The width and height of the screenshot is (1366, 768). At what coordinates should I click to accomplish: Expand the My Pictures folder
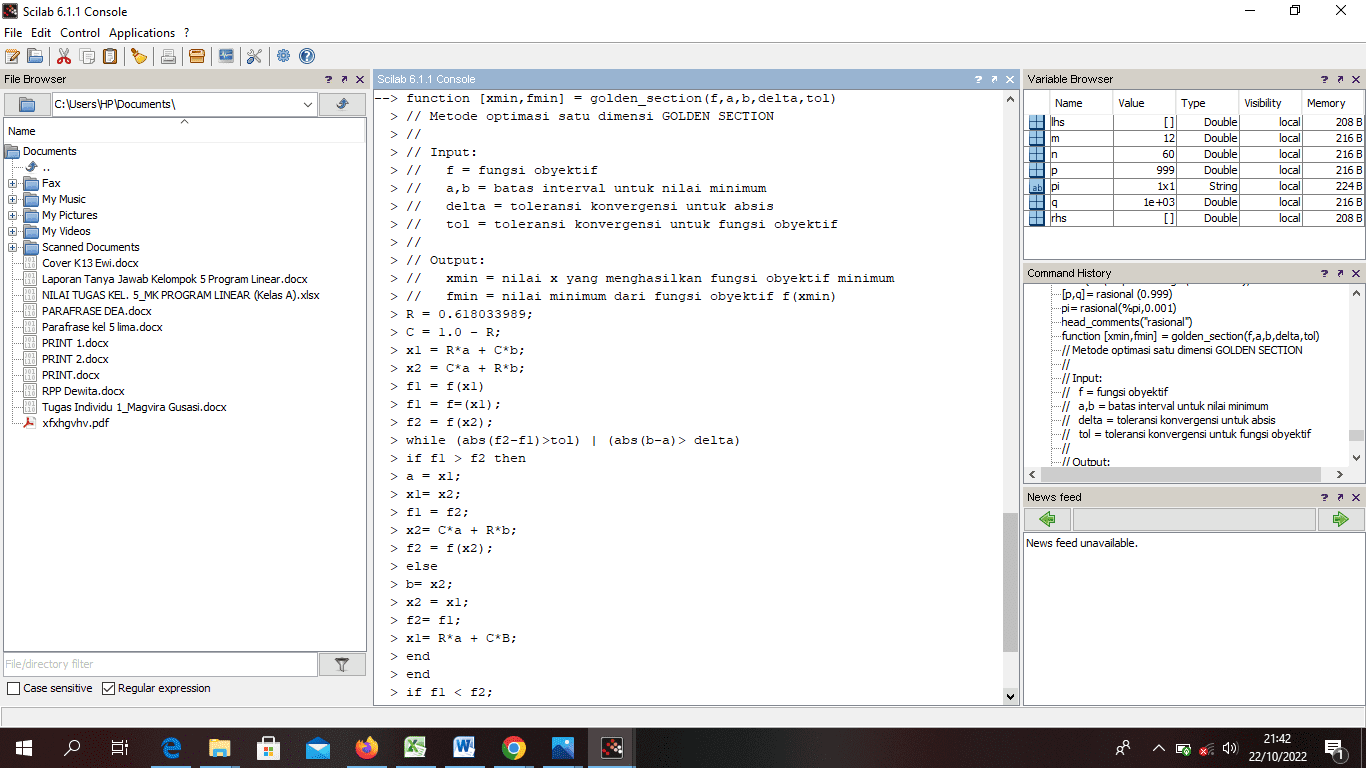(12, 215)
